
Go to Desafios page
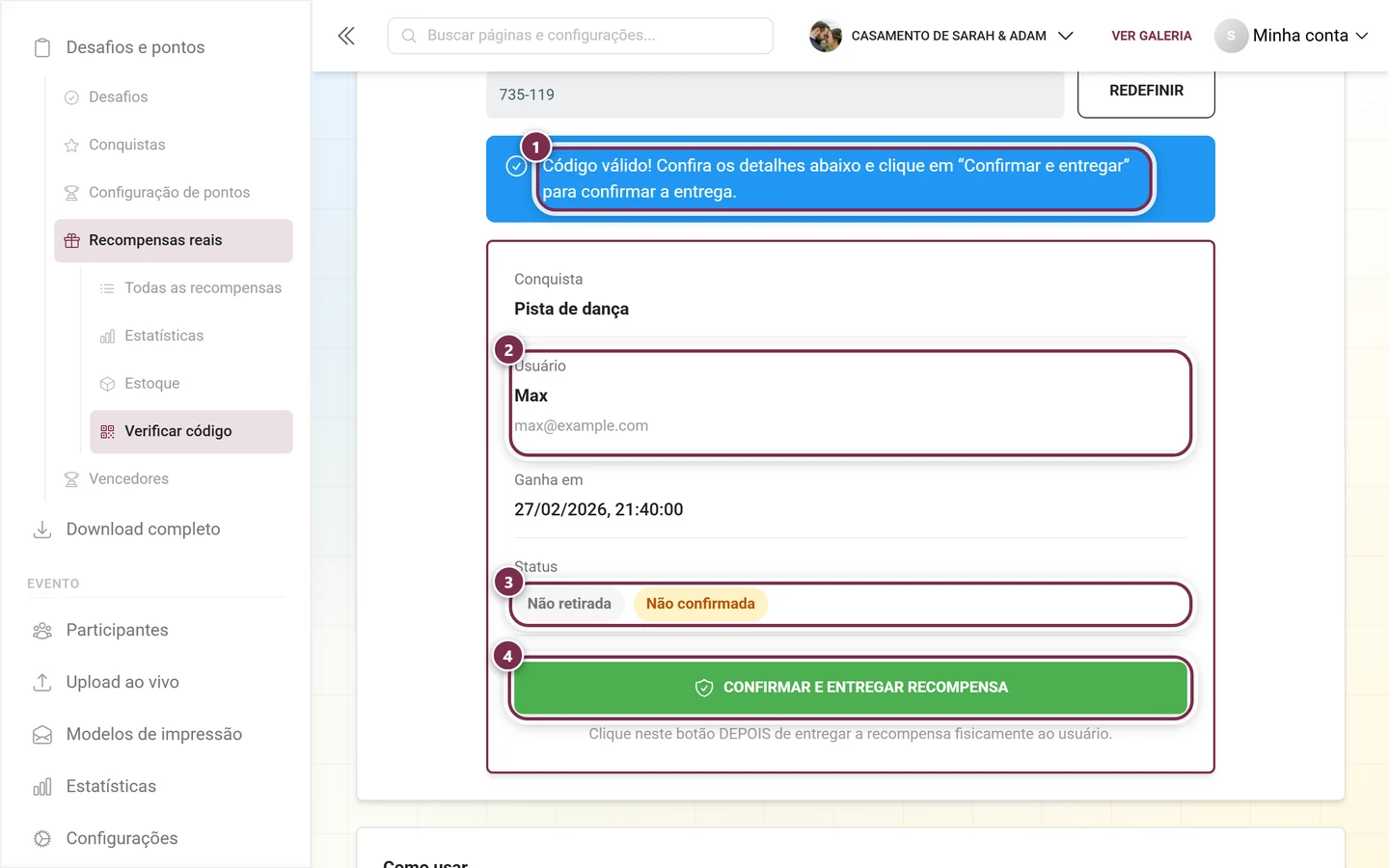click(119, 97)
